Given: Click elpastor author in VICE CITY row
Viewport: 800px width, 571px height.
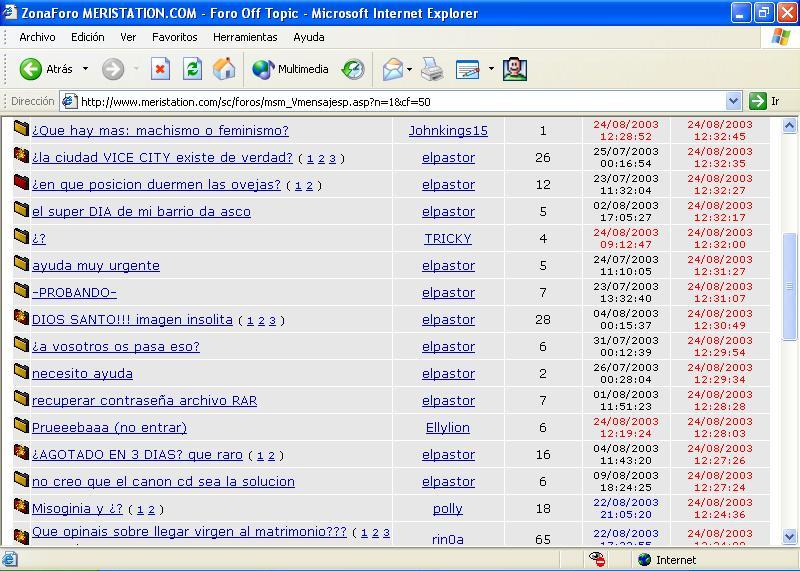Looking at the screenshot, I should click(x=448, y=158).
